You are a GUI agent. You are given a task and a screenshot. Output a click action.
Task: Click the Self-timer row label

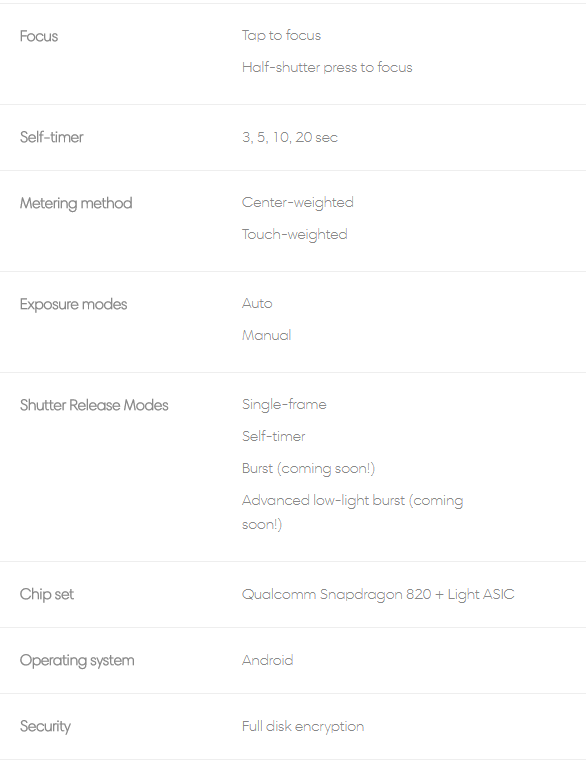51,137
